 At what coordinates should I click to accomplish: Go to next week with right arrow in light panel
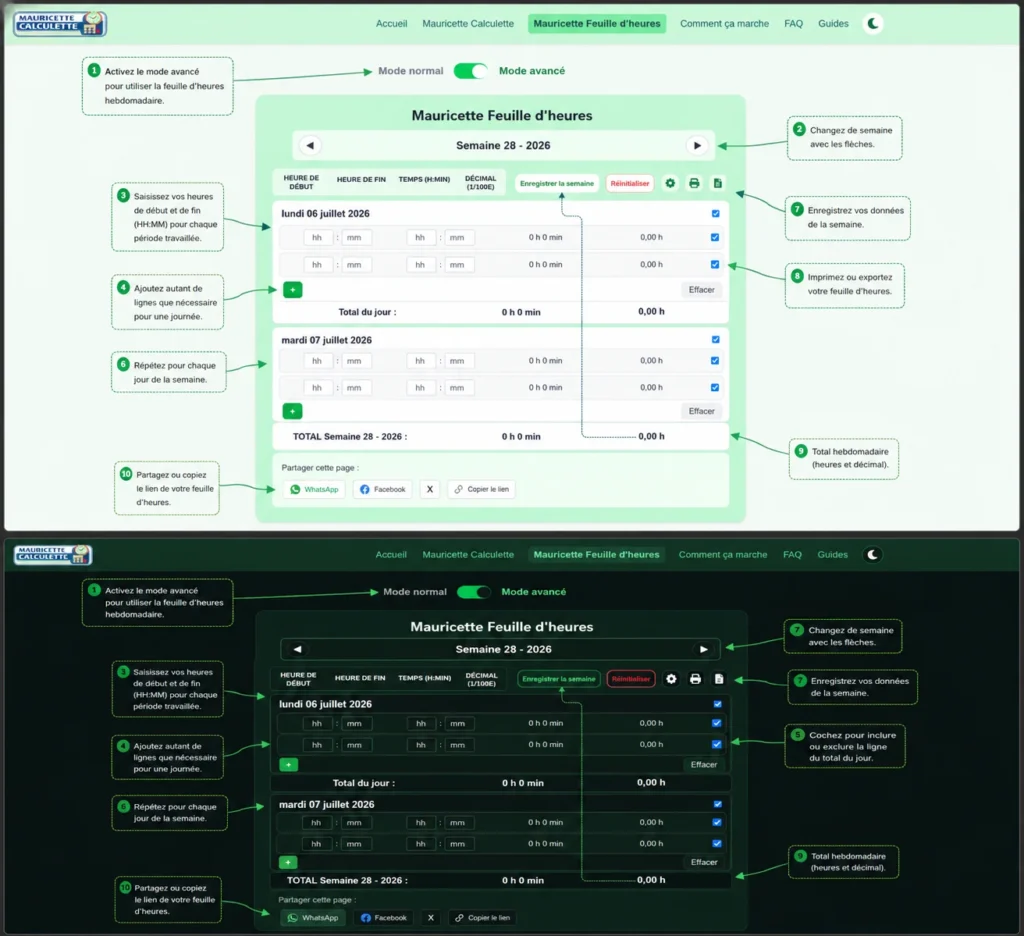[x=697, y=146]
